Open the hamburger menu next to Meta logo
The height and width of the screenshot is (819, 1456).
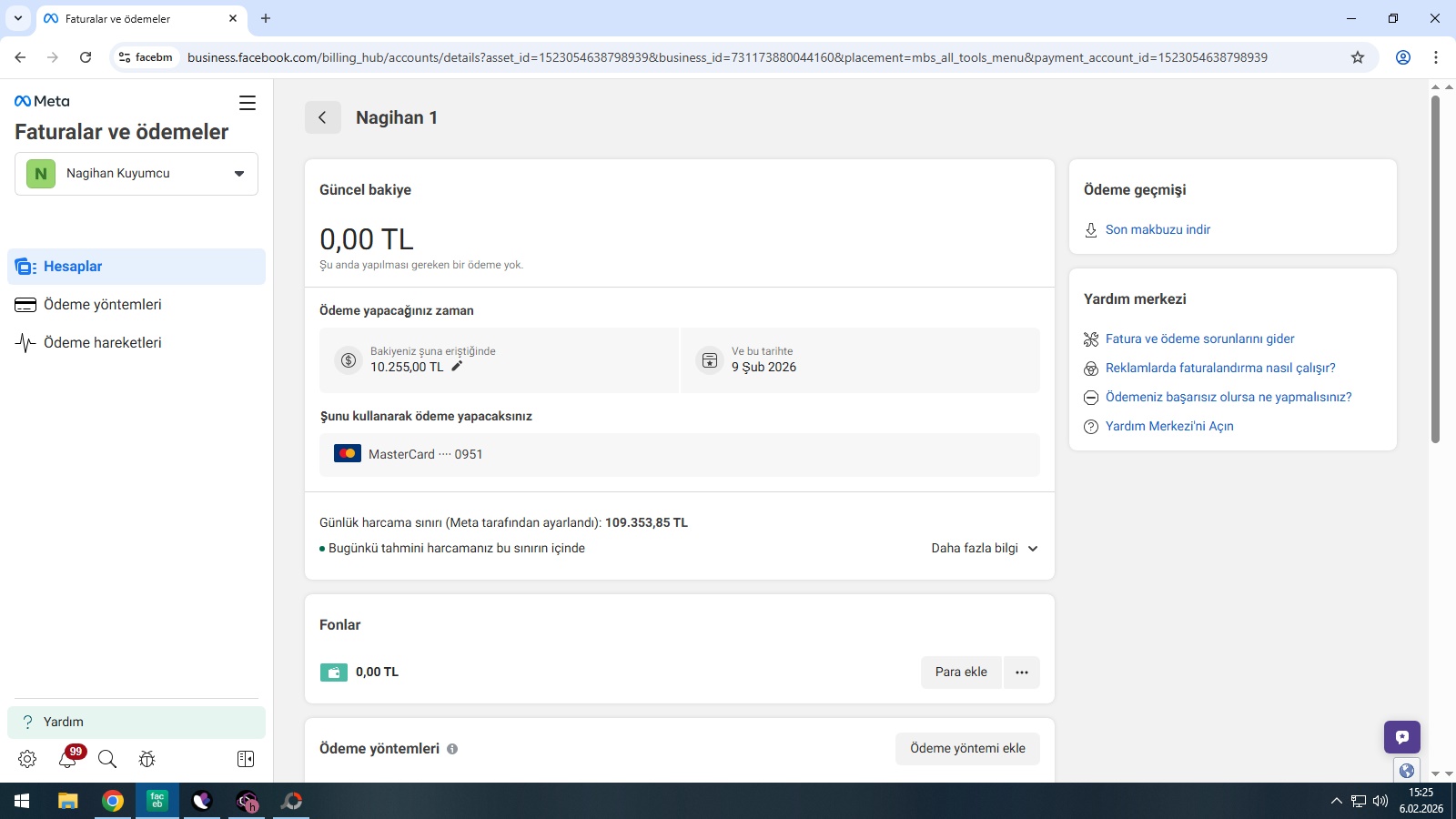pos(247,103)
